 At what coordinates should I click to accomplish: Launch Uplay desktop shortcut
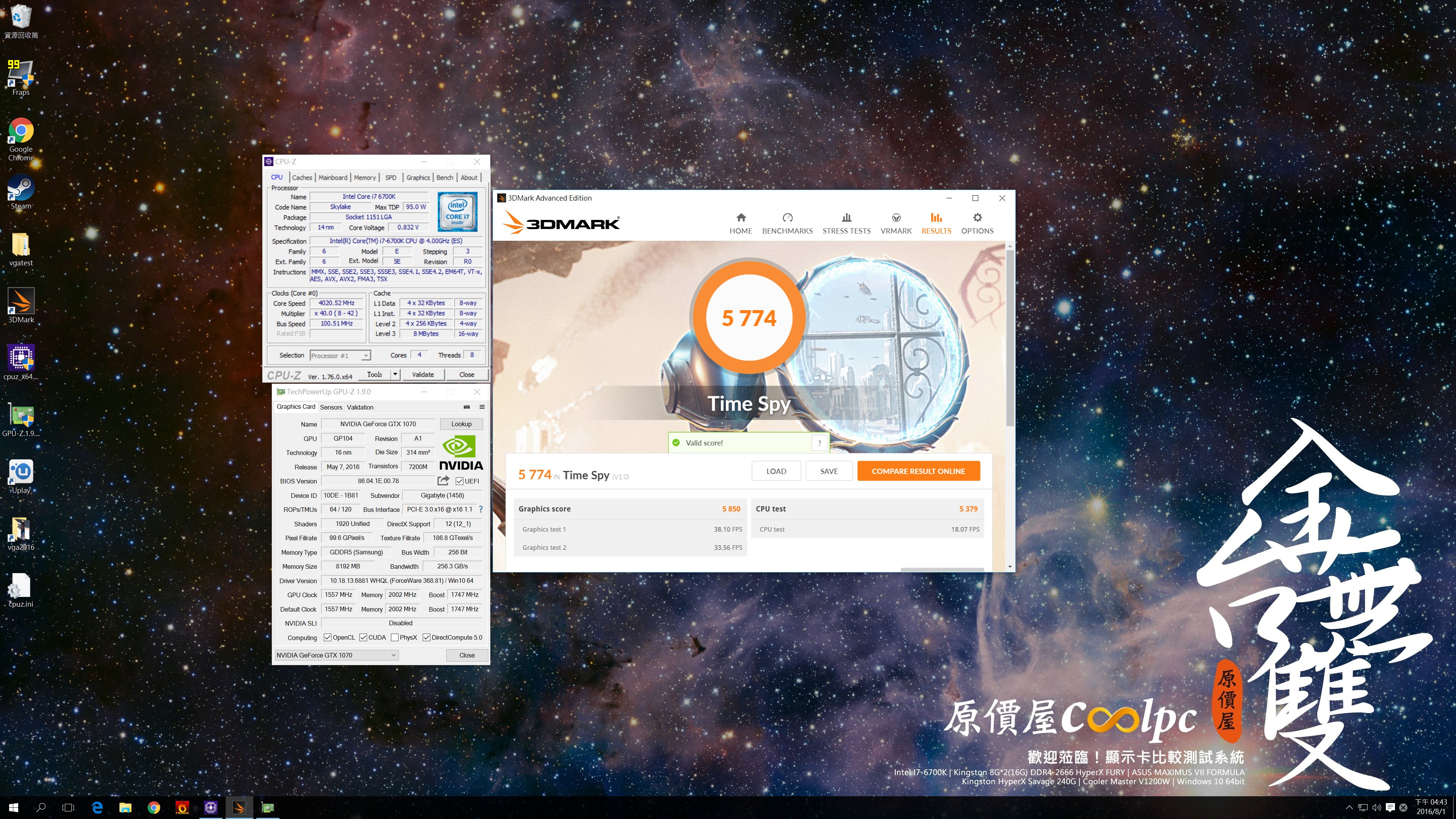tap(21, 477)
